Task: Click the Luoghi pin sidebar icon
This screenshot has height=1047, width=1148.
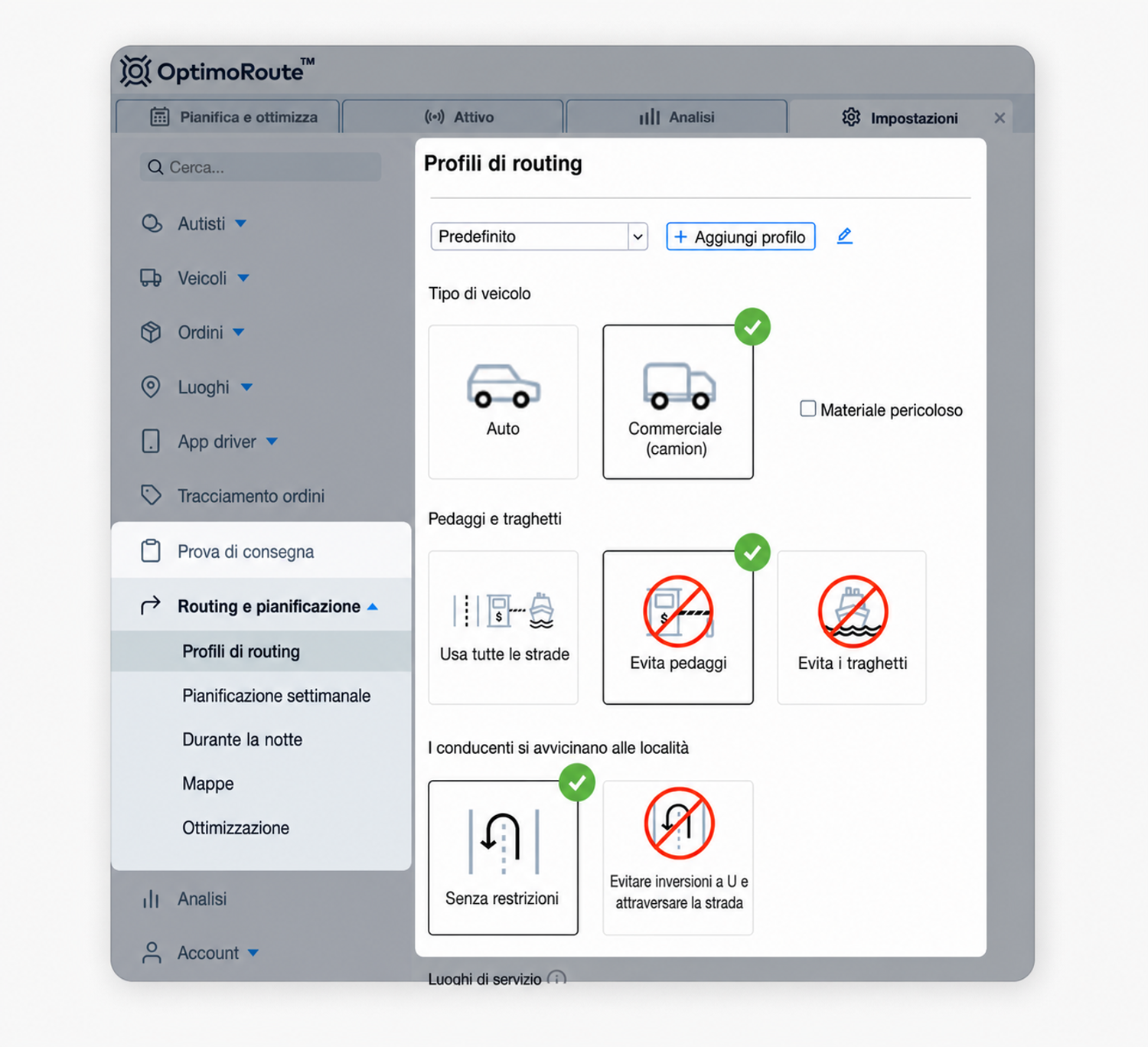Action: pos(151,387)
